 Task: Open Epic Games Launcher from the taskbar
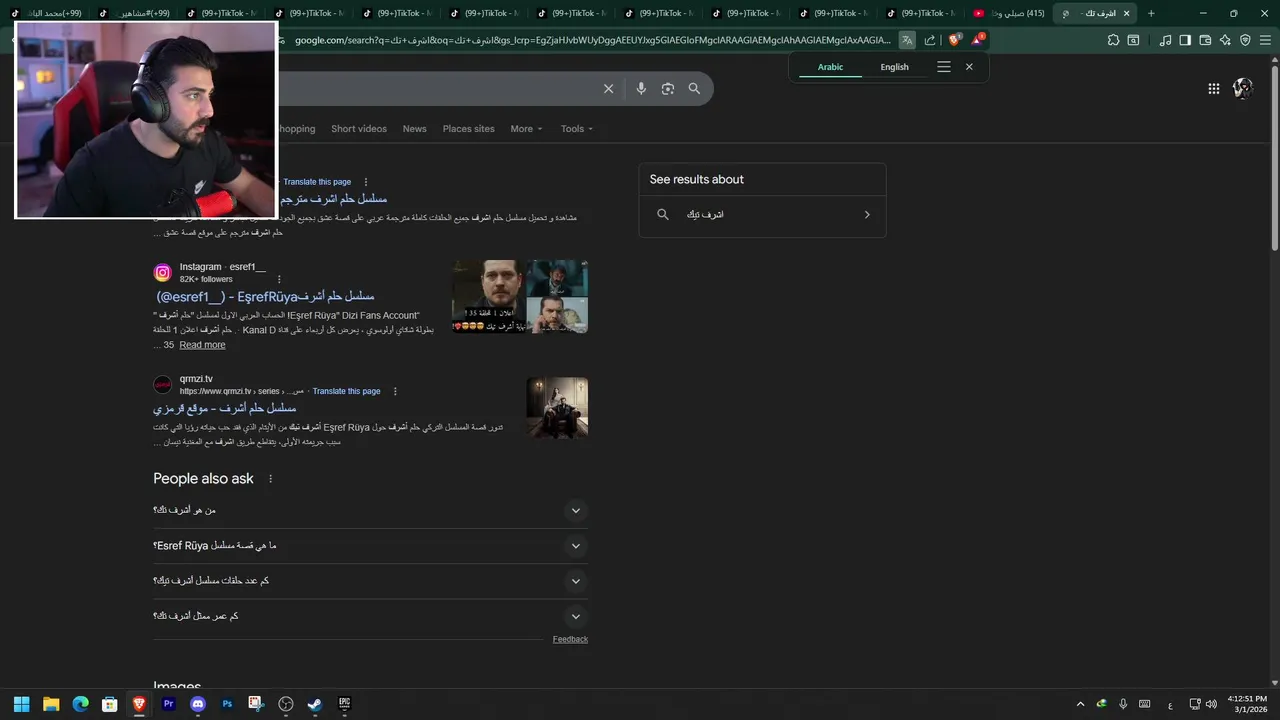coord(345,704)
